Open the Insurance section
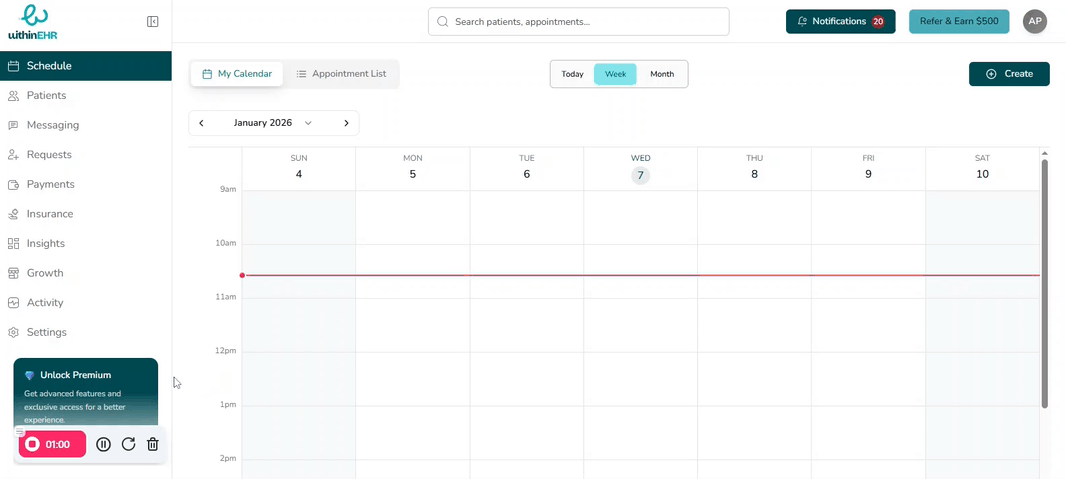Image resolution: width=1066 pixels, height=479 pixels. tap(49, 214)
